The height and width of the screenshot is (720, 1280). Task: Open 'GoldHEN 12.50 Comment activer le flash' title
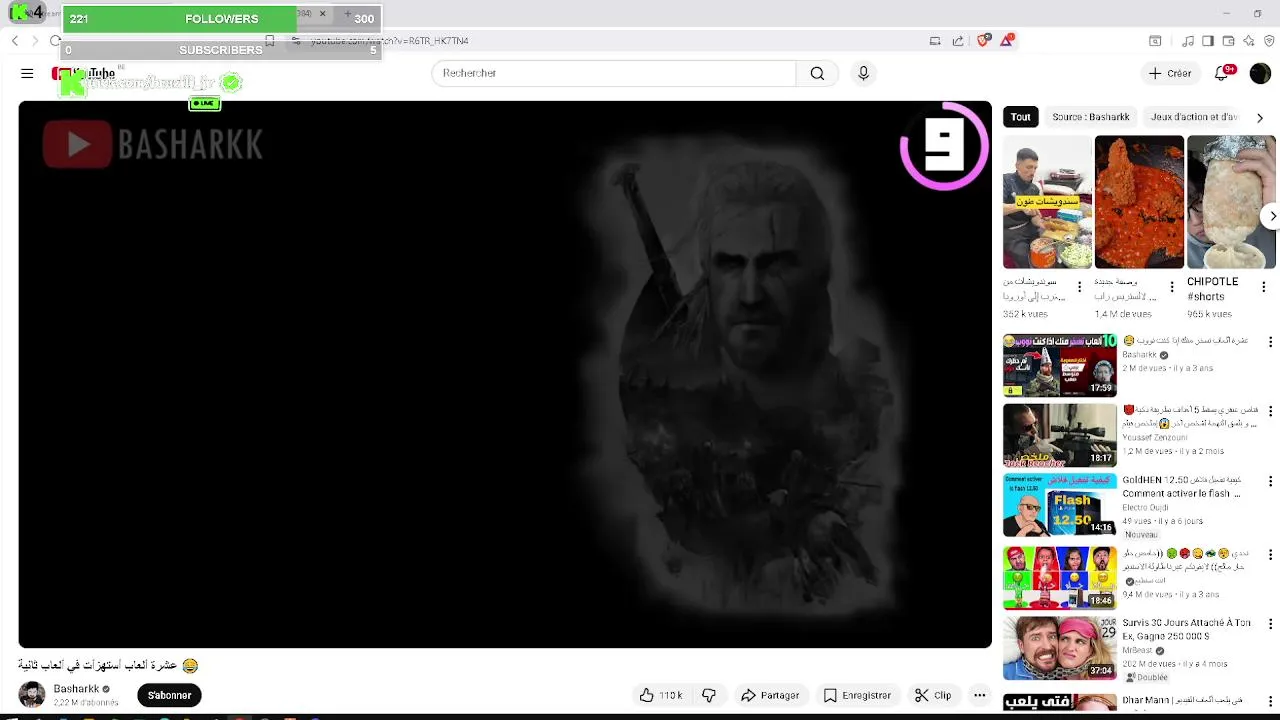pyautogui.click(x=1183, y=486)
